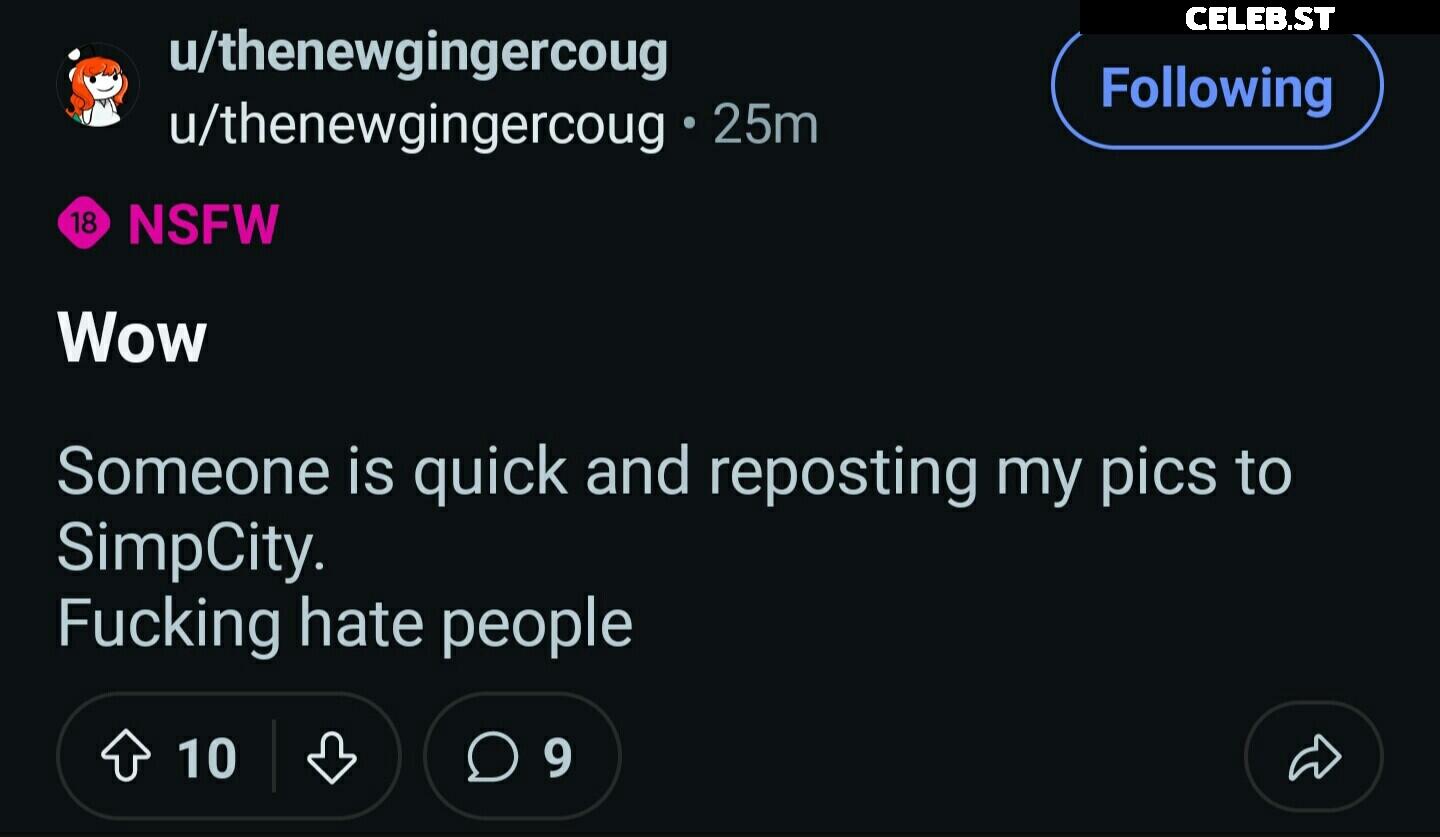Click the CELEB.ST watermark at top
1440x837 pixels.
coord(1259,18)
